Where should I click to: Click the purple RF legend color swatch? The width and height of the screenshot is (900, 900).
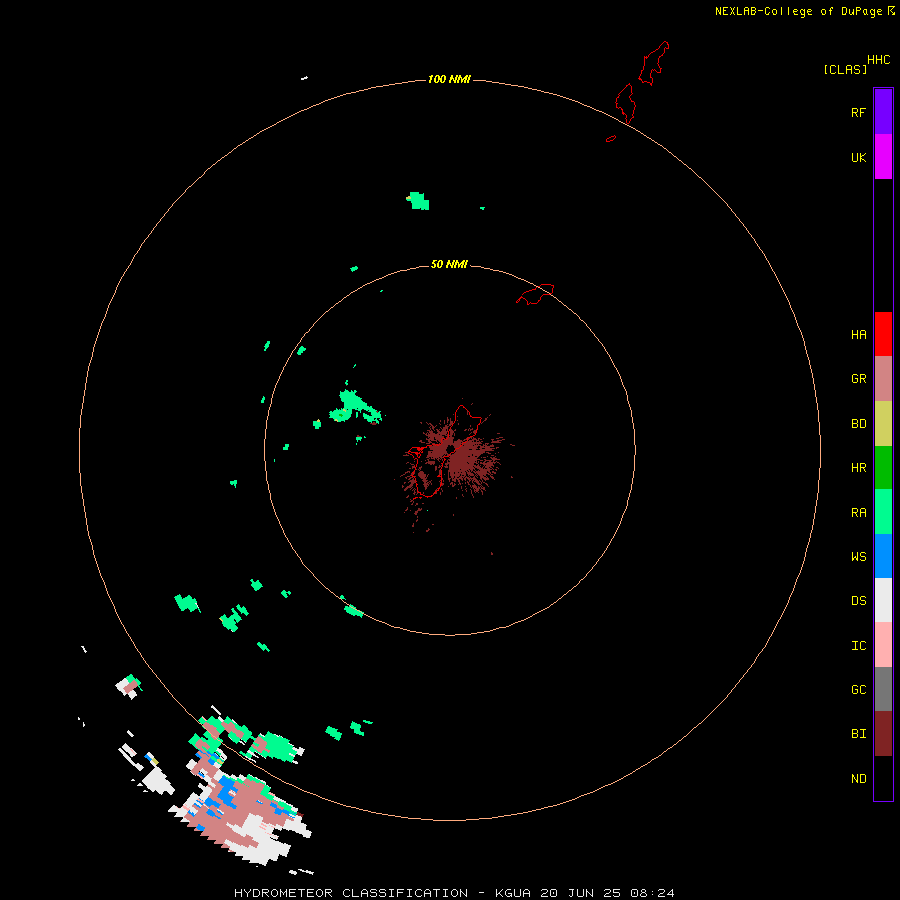coord(883,112)
